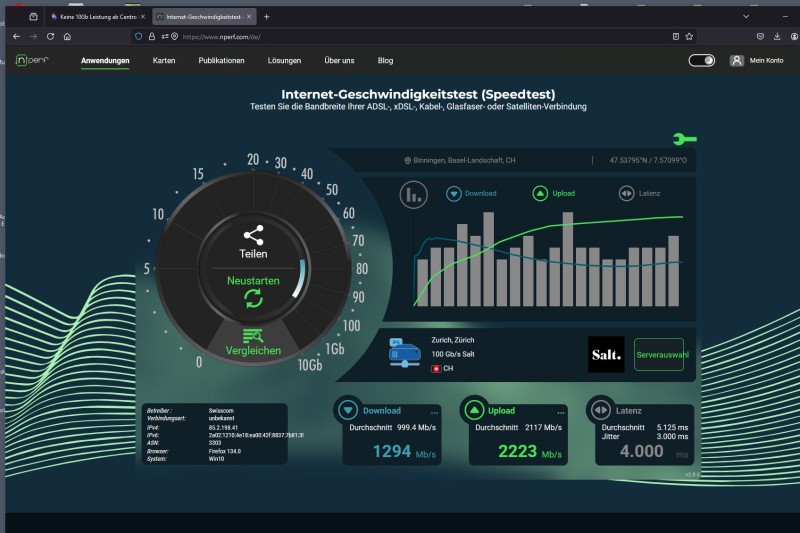Restart the test with the Neustarten icon
The height and width of the screenshot is (533, 800).
coord(253,299)
